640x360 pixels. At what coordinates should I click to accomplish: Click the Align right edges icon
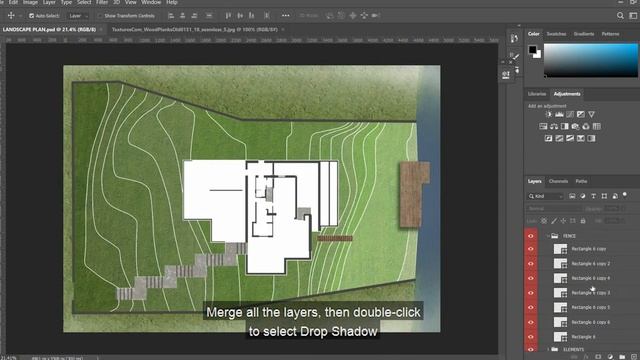pos(194,16)
